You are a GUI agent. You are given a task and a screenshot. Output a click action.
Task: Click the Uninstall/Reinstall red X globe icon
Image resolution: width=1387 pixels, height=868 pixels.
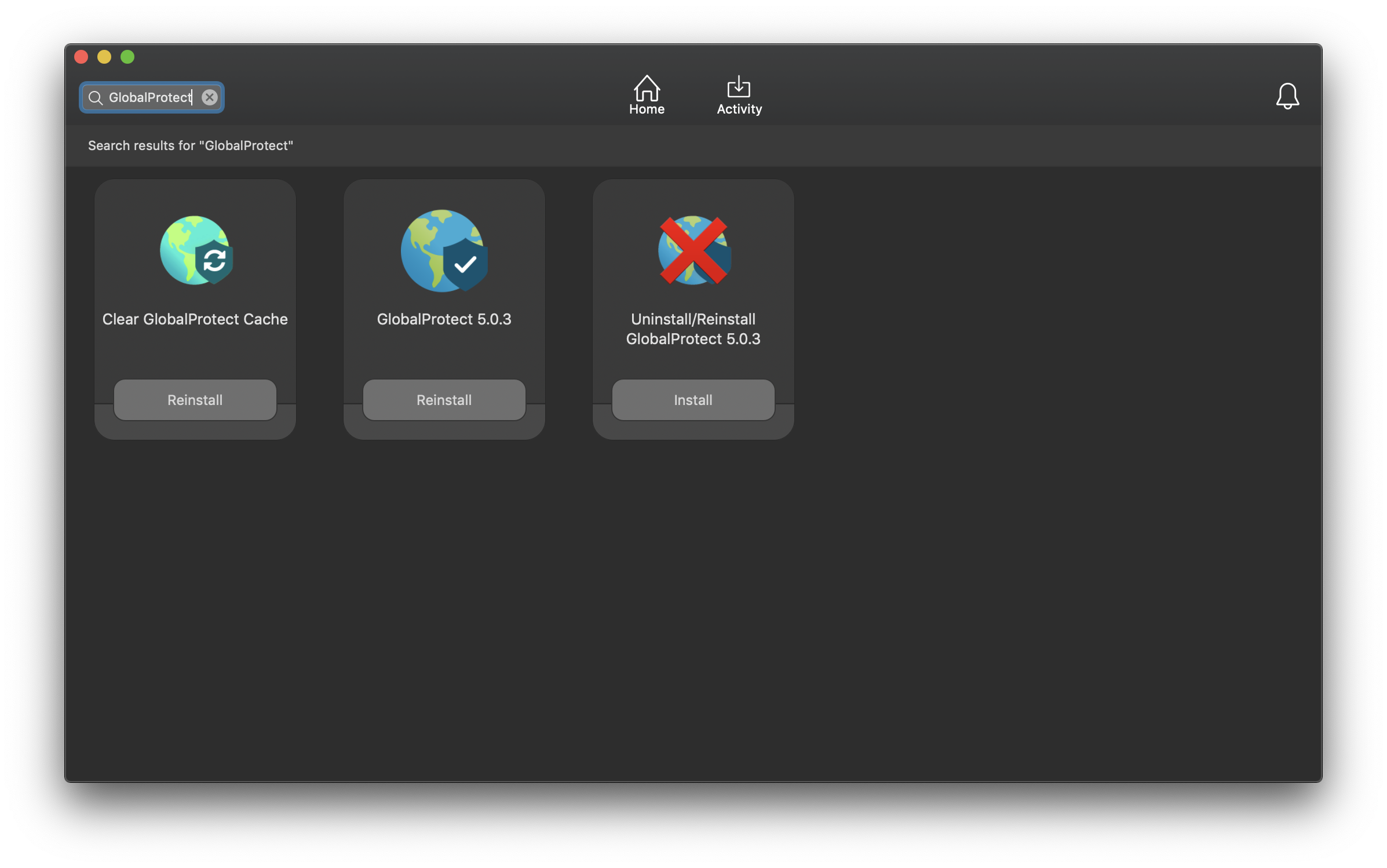(x=694, y=250)
